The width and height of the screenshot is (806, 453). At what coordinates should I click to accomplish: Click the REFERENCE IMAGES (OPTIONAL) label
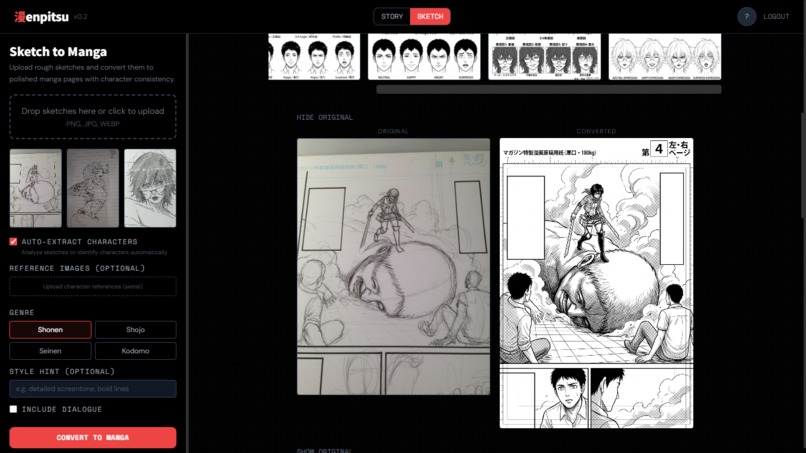tap(77, 268)
